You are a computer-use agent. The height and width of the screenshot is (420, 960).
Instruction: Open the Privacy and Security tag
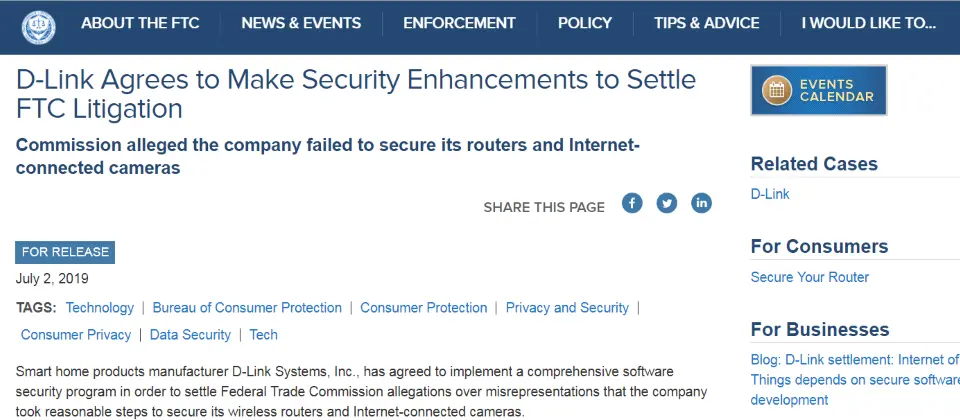[x=567, y=308]
